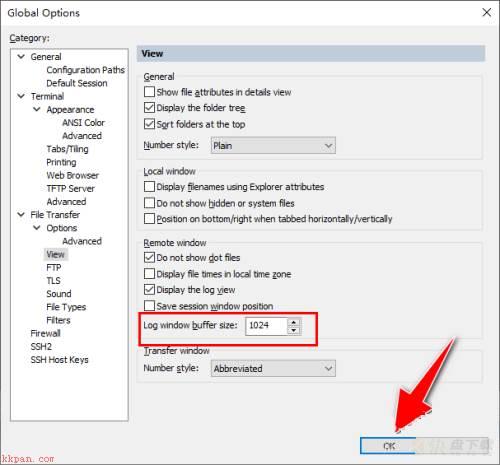Close the Global Options dialog
The image size is (500, 465).
tap(486, 13)
